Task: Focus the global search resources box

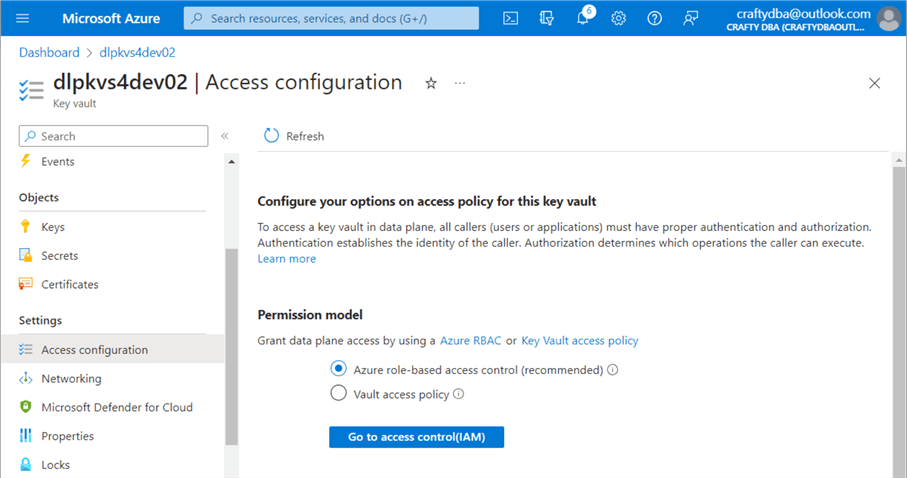Action: pos(331,19)
